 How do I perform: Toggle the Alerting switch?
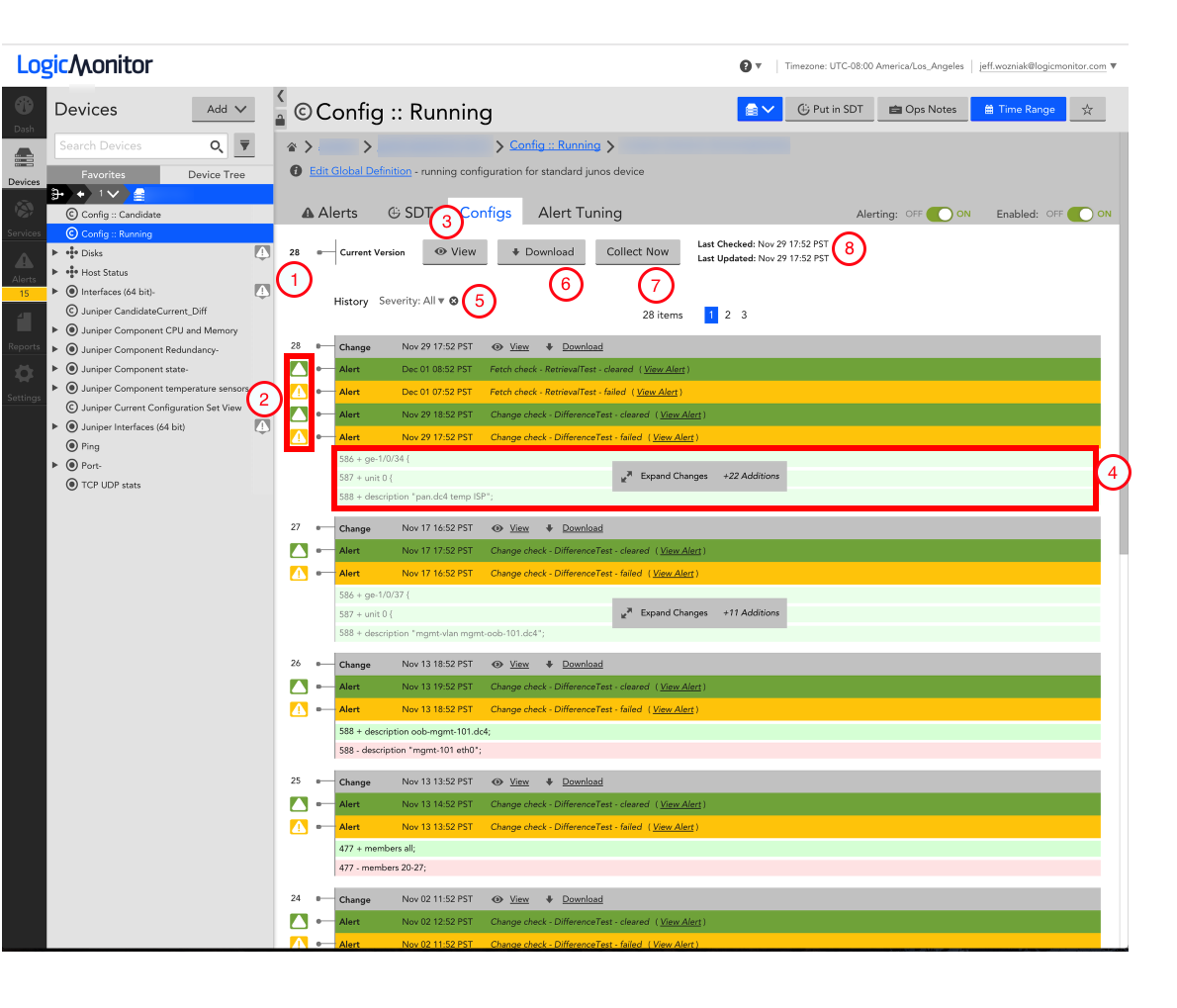pos(940,214)
